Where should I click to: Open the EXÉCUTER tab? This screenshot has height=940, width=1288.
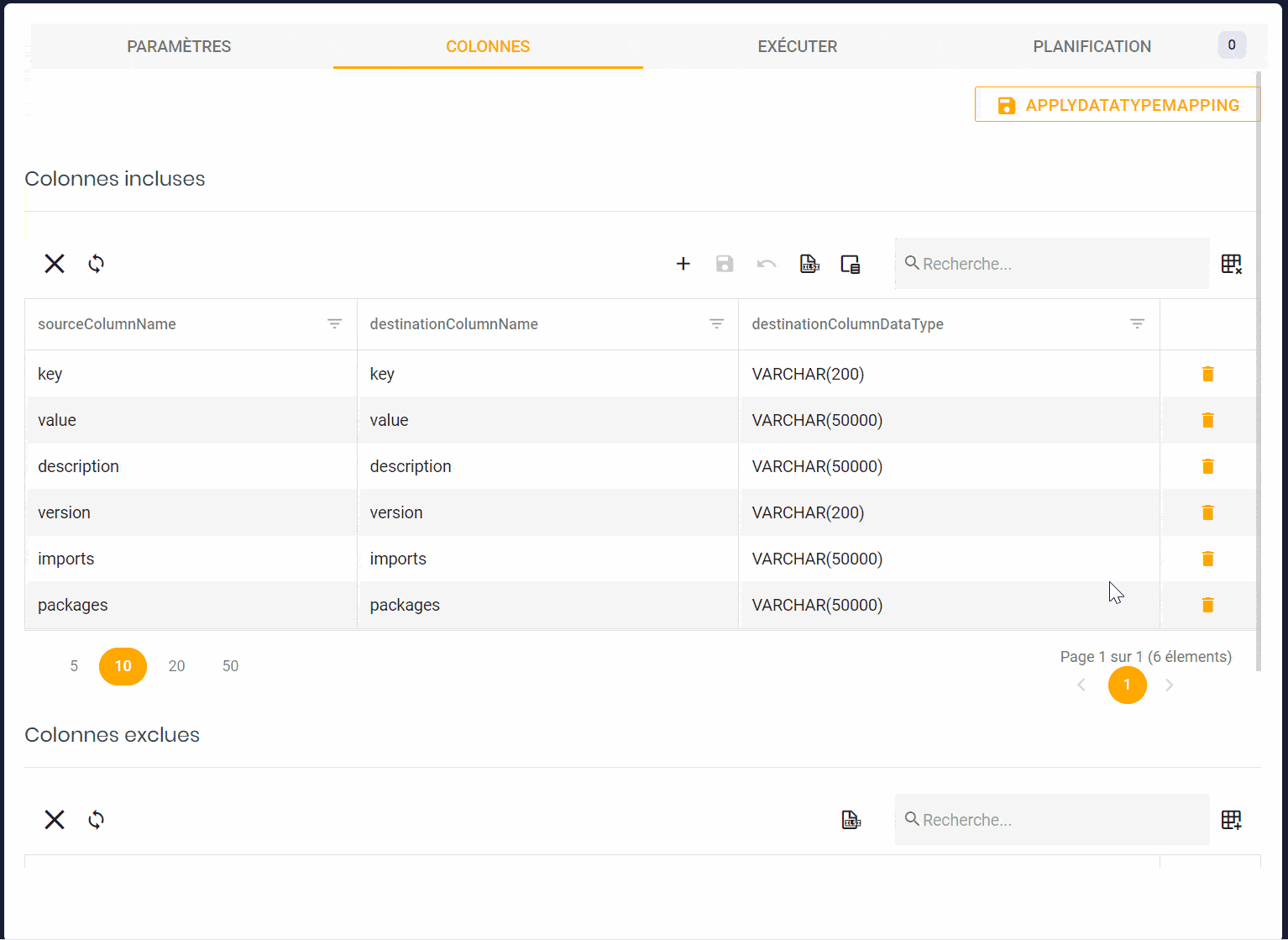798,46
